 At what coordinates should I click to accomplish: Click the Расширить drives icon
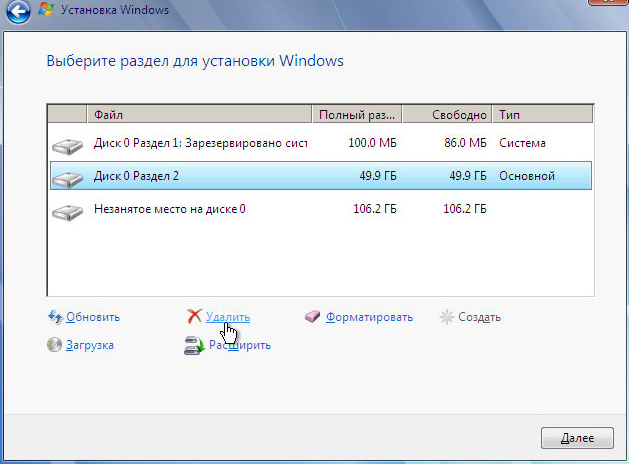click(195, 345)
